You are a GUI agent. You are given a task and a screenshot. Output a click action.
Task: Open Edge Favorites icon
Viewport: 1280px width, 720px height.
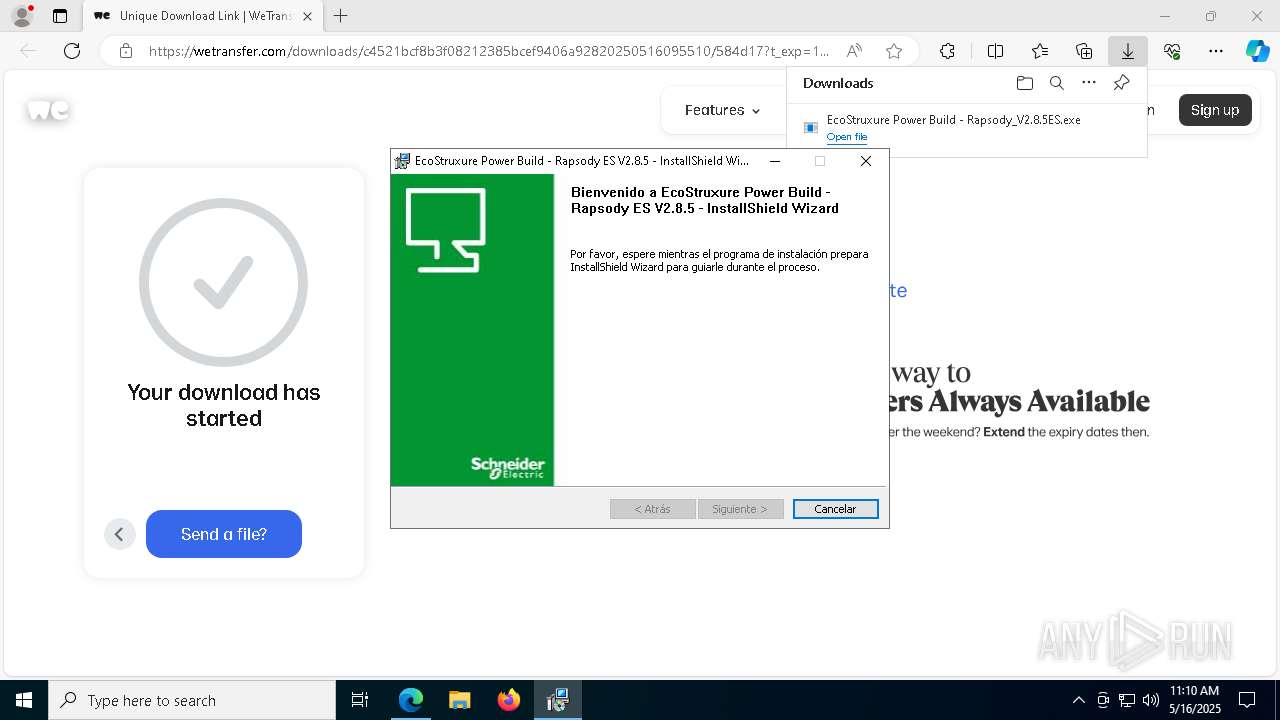pyautogui.click(x=1040, y=51)
